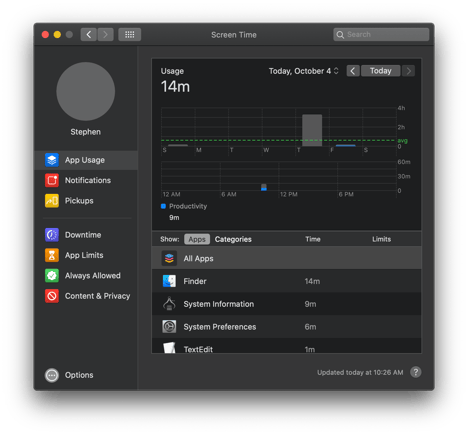Image resolution: width=468 pixels, height=435 pixels.
Task: Select the Downtime sidebar label
Action: point(83,235)
